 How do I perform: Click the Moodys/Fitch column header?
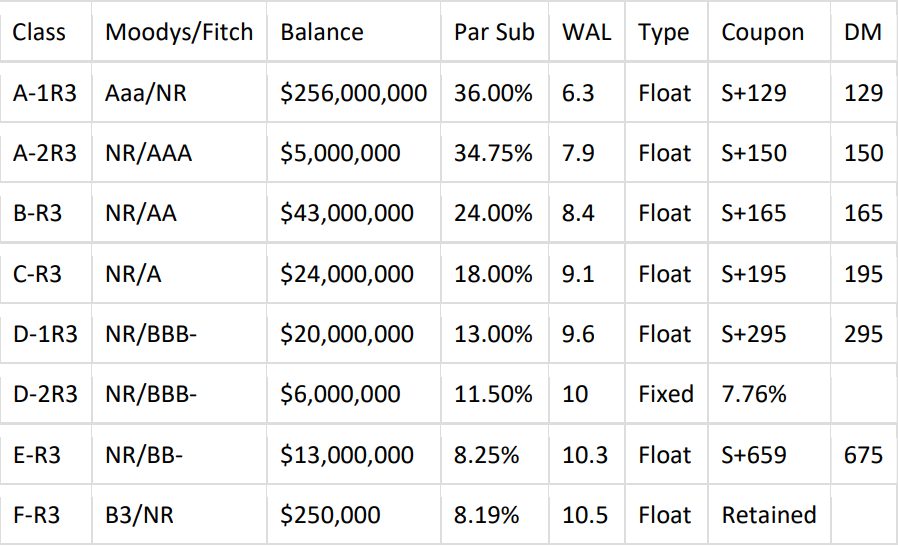pyautogui.click(x=179, y=32)
